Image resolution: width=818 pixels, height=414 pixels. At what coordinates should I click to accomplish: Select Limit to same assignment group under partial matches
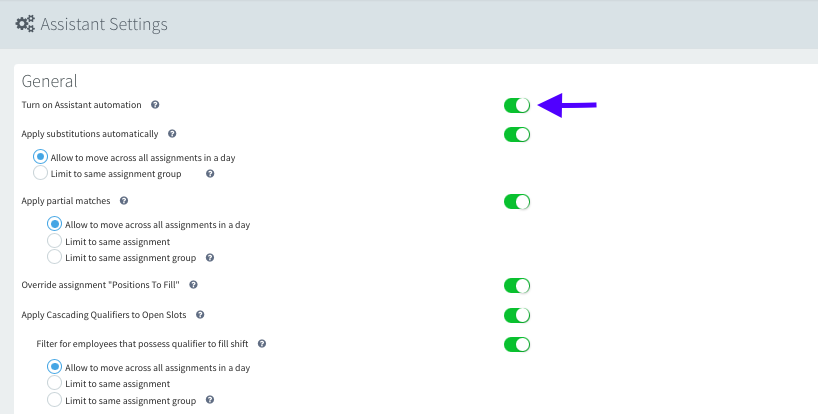[54, 257]
